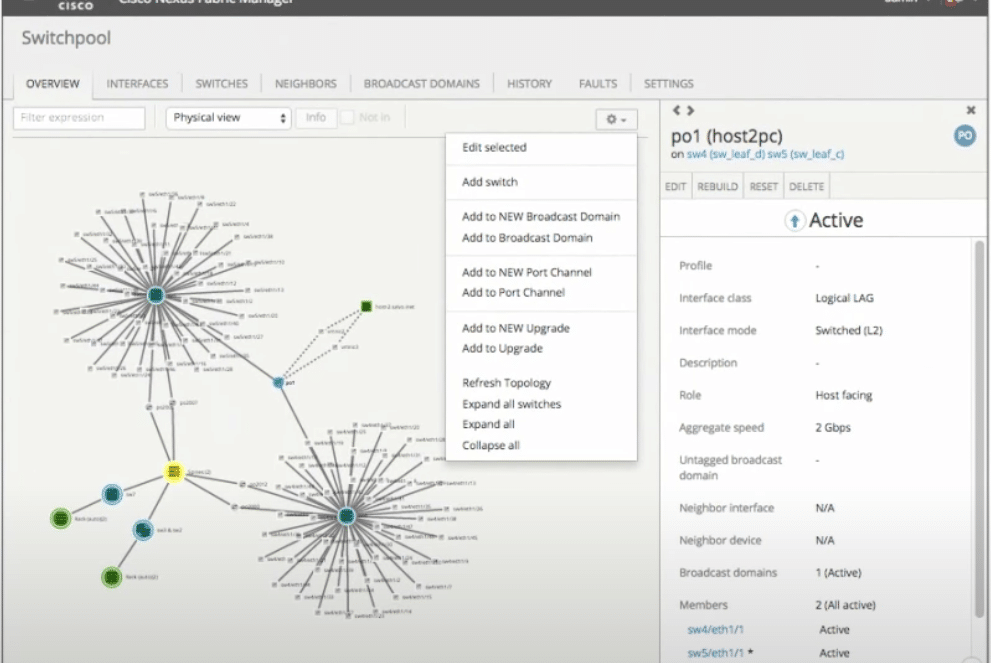This screenshot has height=663, width=991.
Task: Choose Add switch from the menu
Action: (x=541, y=182)
